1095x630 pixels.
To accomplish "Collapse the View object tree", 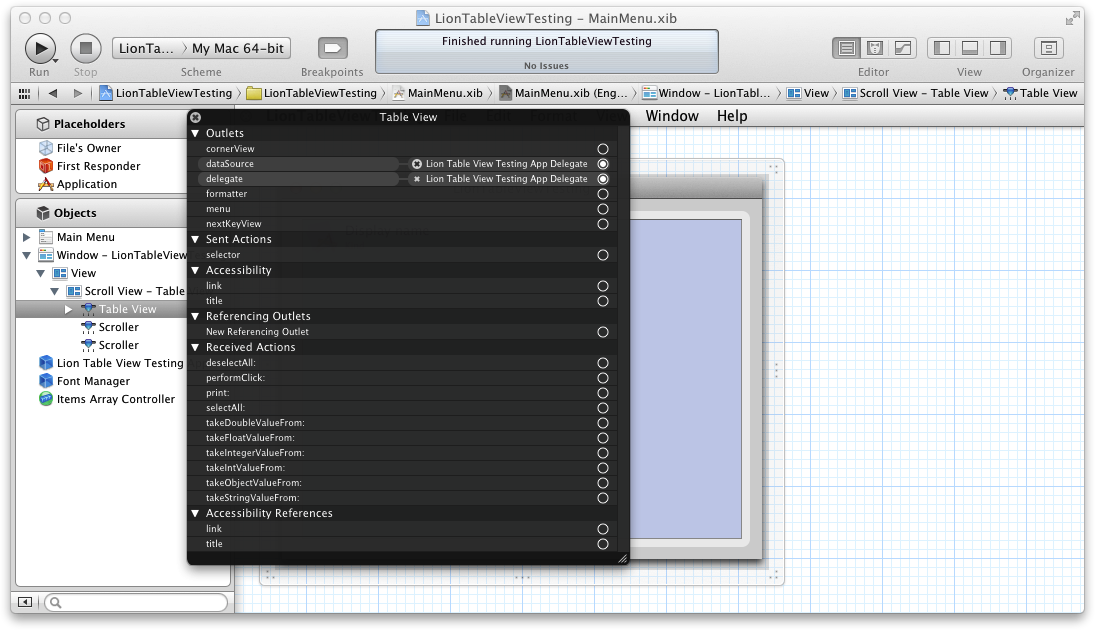I will [41, 274].
